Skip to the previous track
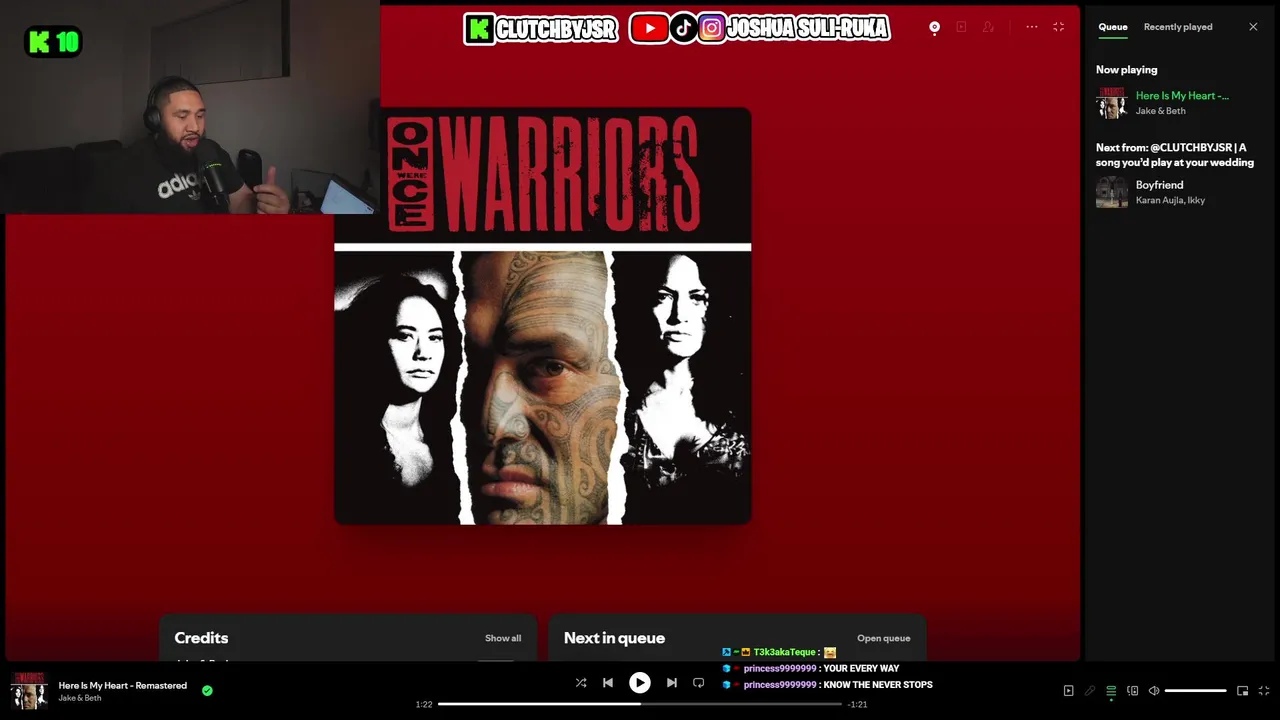 608,683
